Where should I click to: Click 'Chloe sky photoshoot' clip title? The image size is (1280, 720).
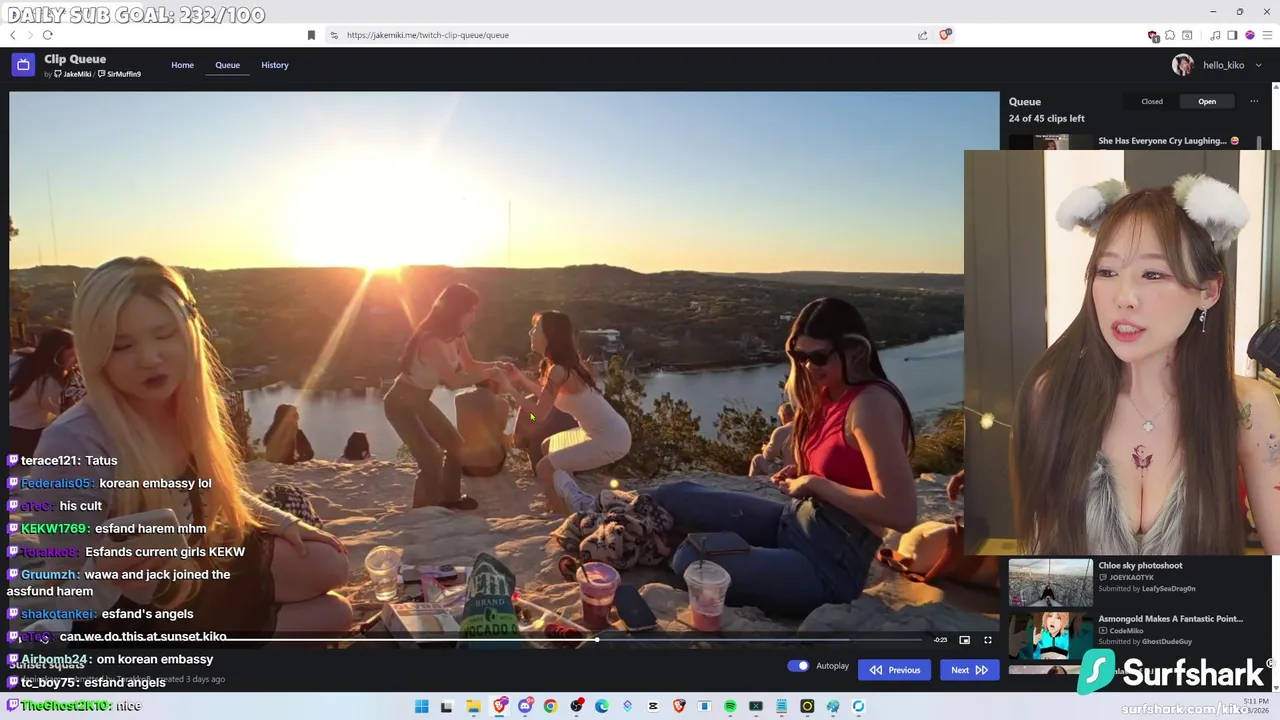1140,566
